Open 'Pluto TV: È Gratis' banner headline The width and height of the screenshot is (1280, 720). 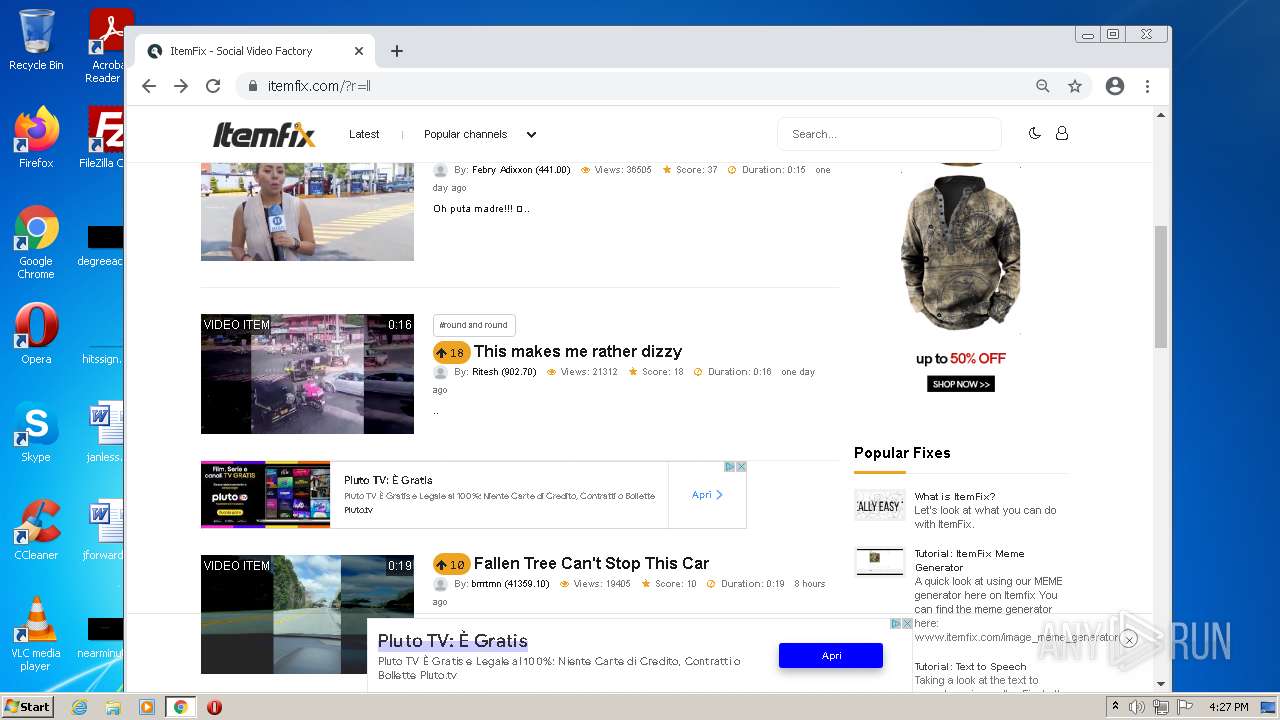pos(453,641)
